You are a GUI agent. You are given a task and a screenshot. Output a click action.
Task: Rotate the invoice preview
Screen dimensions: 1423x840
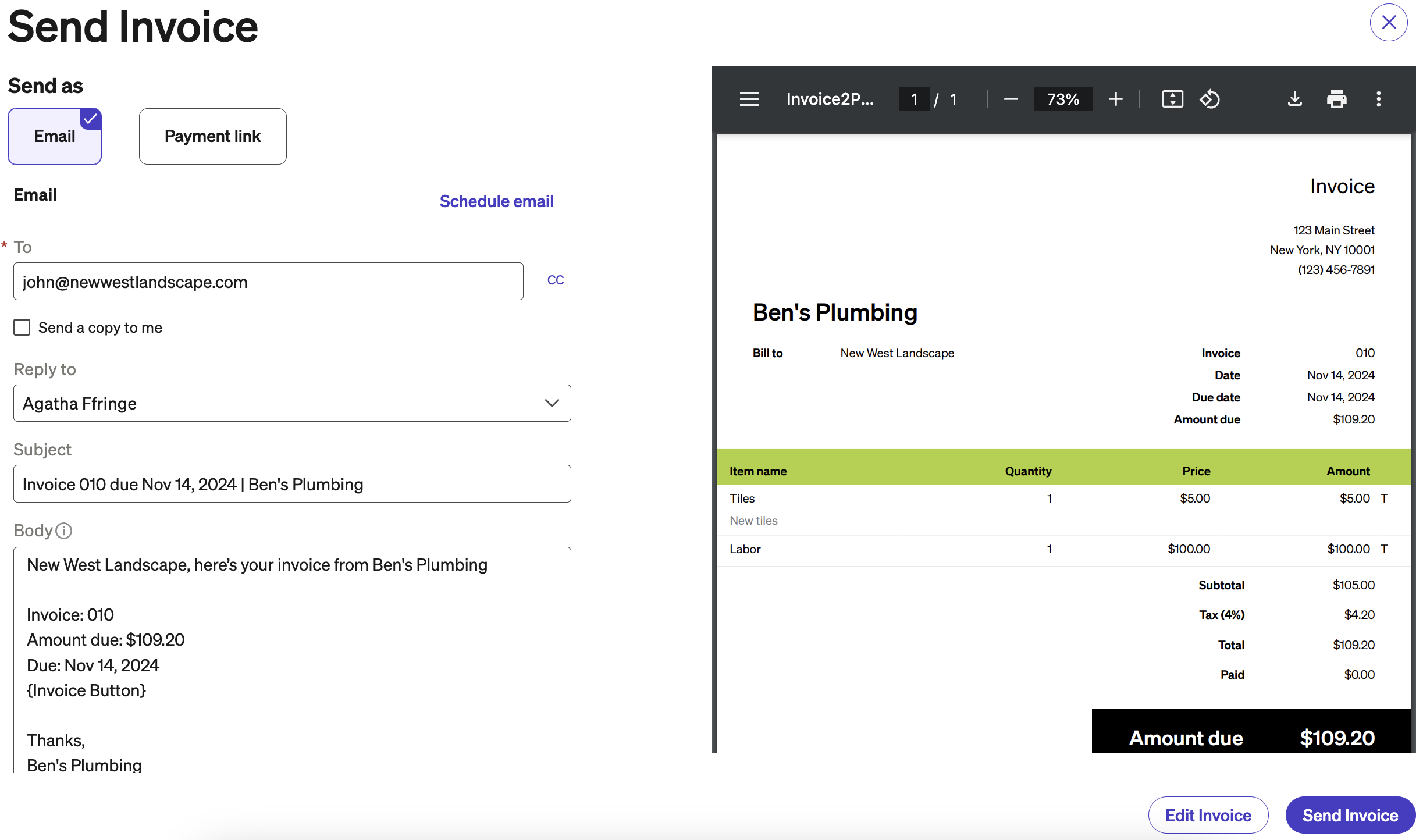1211,99
